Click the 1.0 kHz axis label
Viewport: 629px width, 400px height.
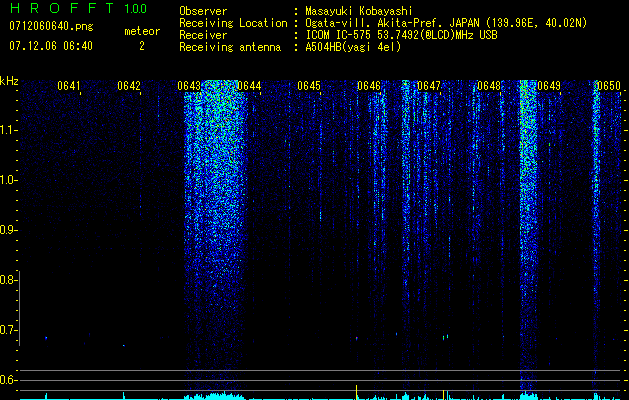tap(8, 180)
